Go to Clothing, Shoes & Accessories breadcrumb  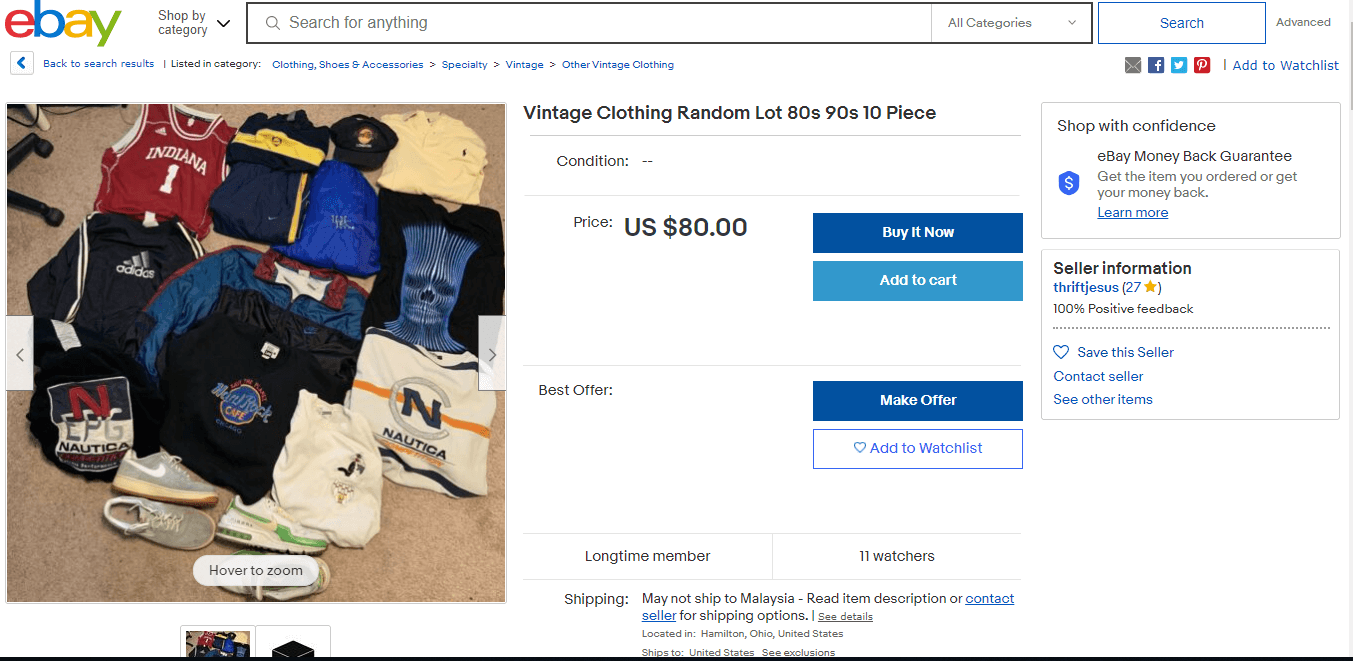click(x=347, y=65)
